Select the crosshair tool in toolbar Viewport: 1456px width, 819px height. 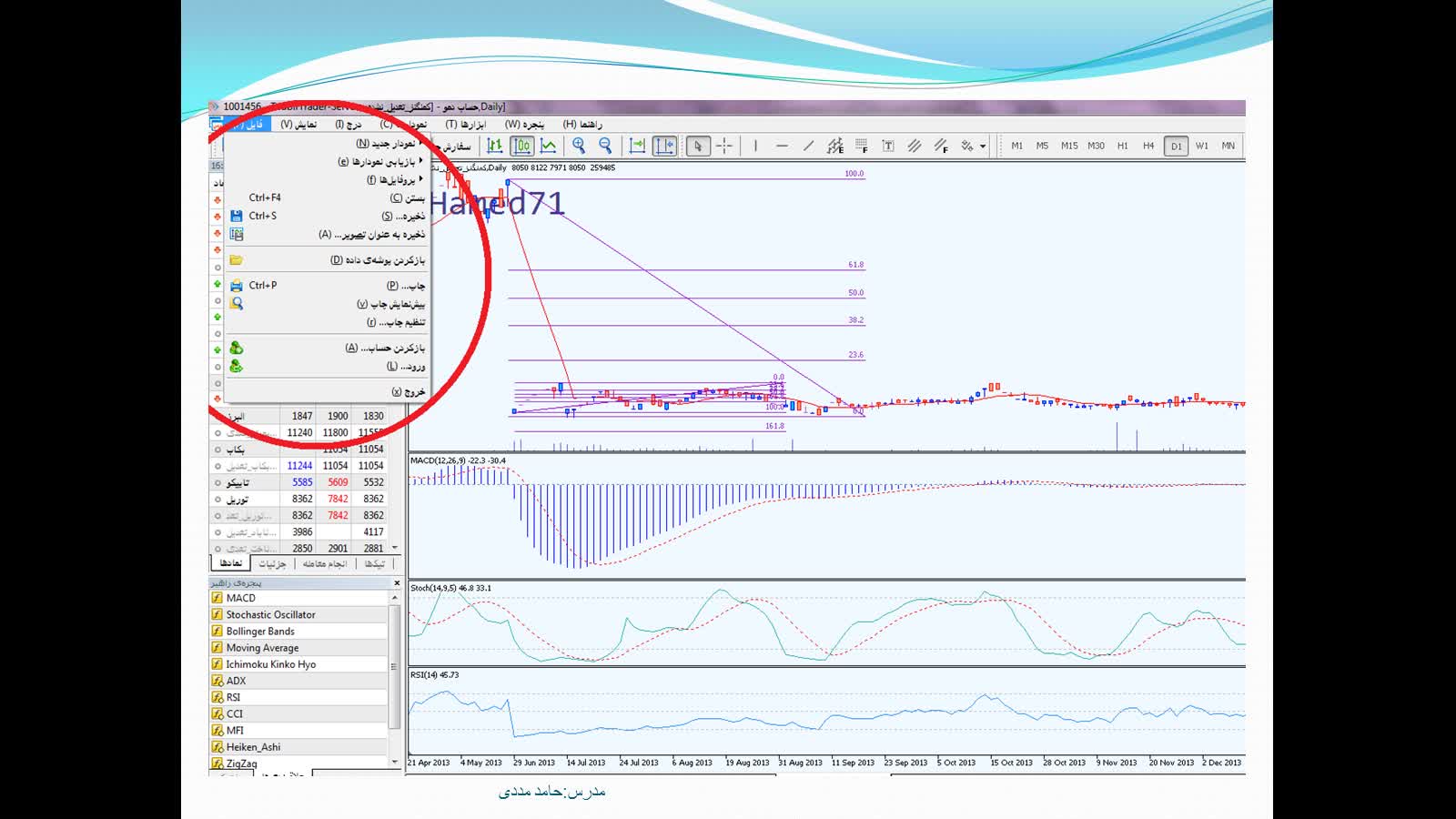tap(724, 146)
